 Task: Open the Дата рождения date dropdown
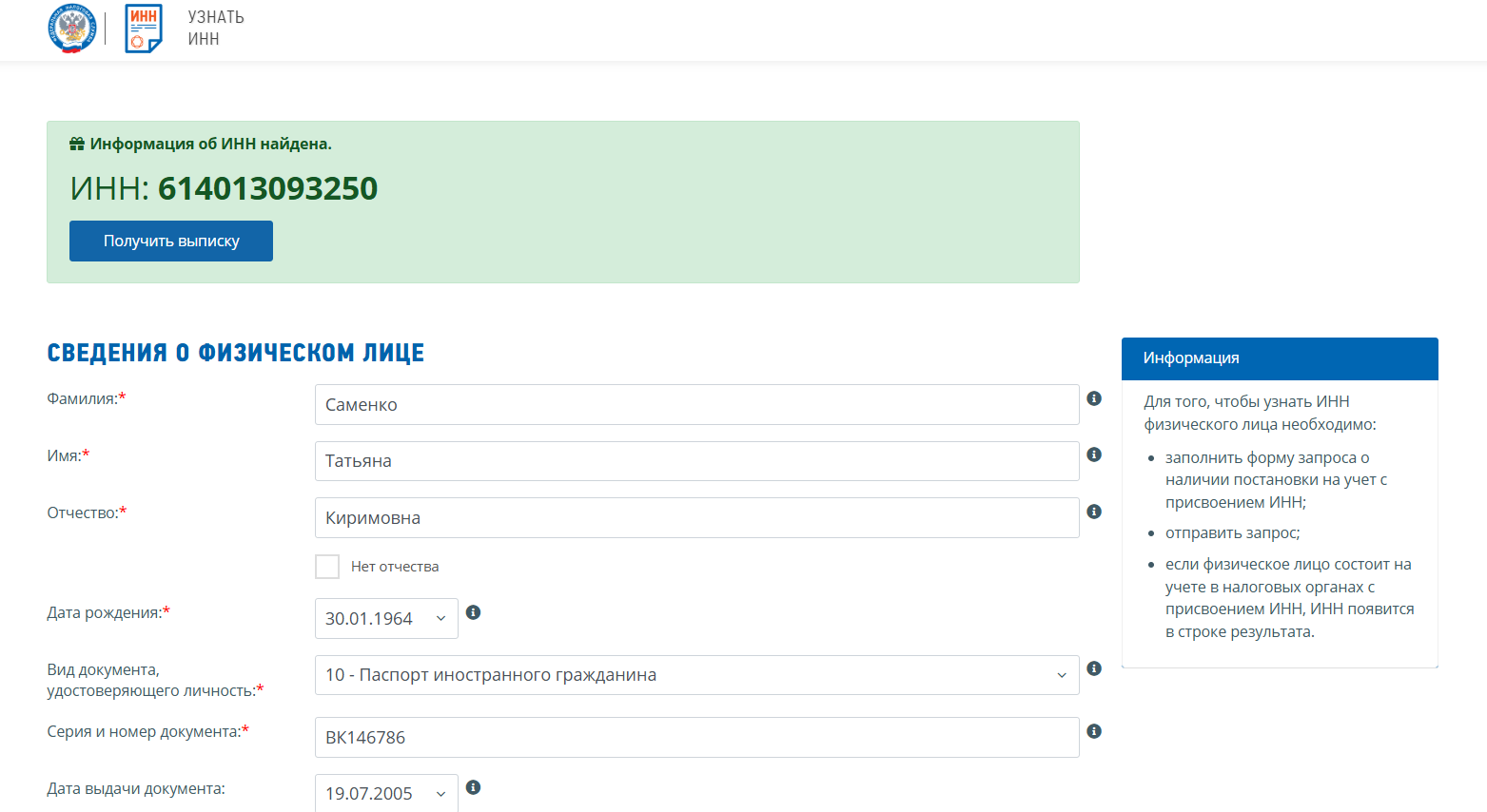click(386, 618)
